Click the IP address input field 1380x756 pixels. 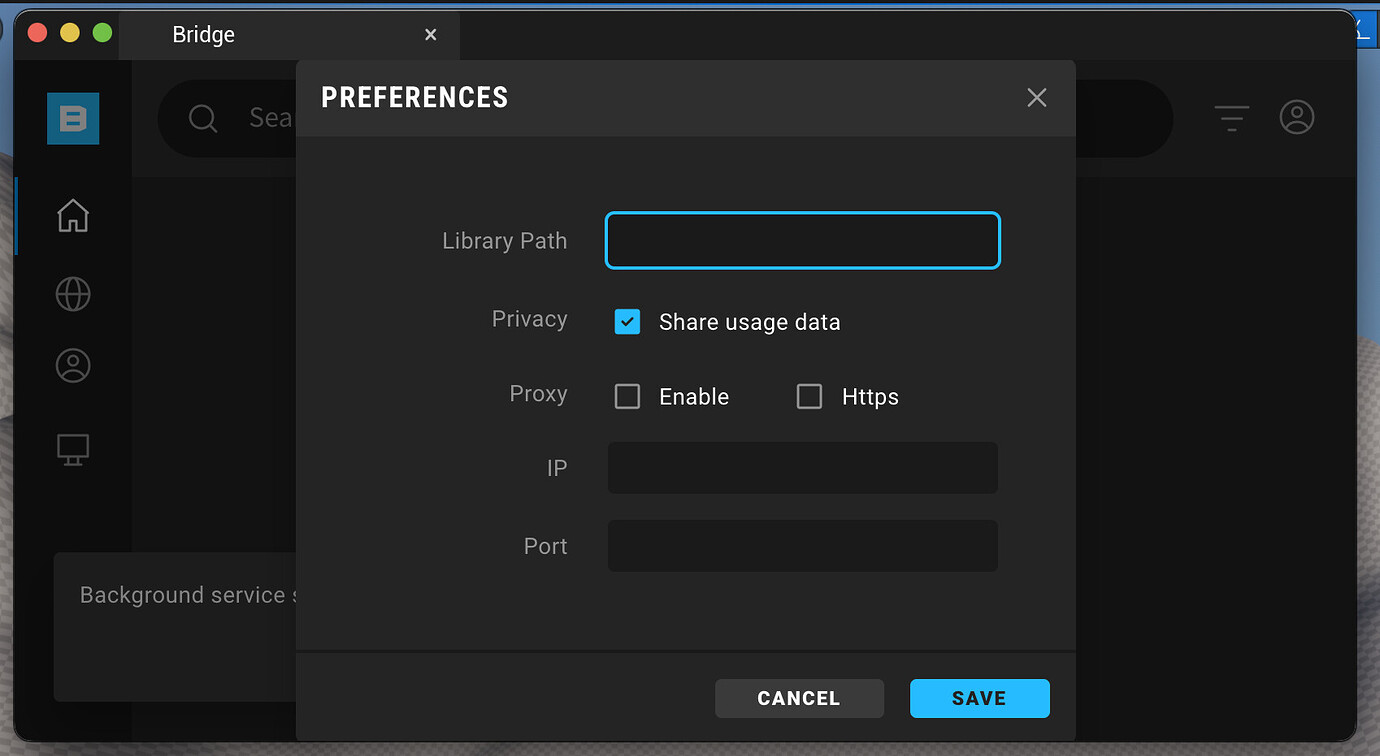click(x=802, y=468)
